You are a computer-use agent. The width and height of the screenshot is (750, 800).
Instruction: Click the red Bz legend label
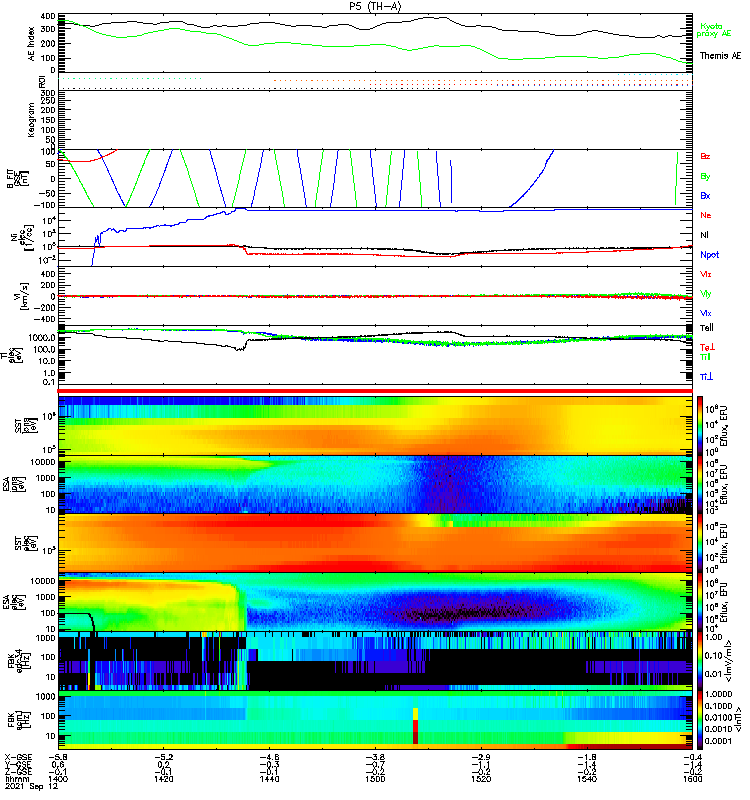(705, 156)
